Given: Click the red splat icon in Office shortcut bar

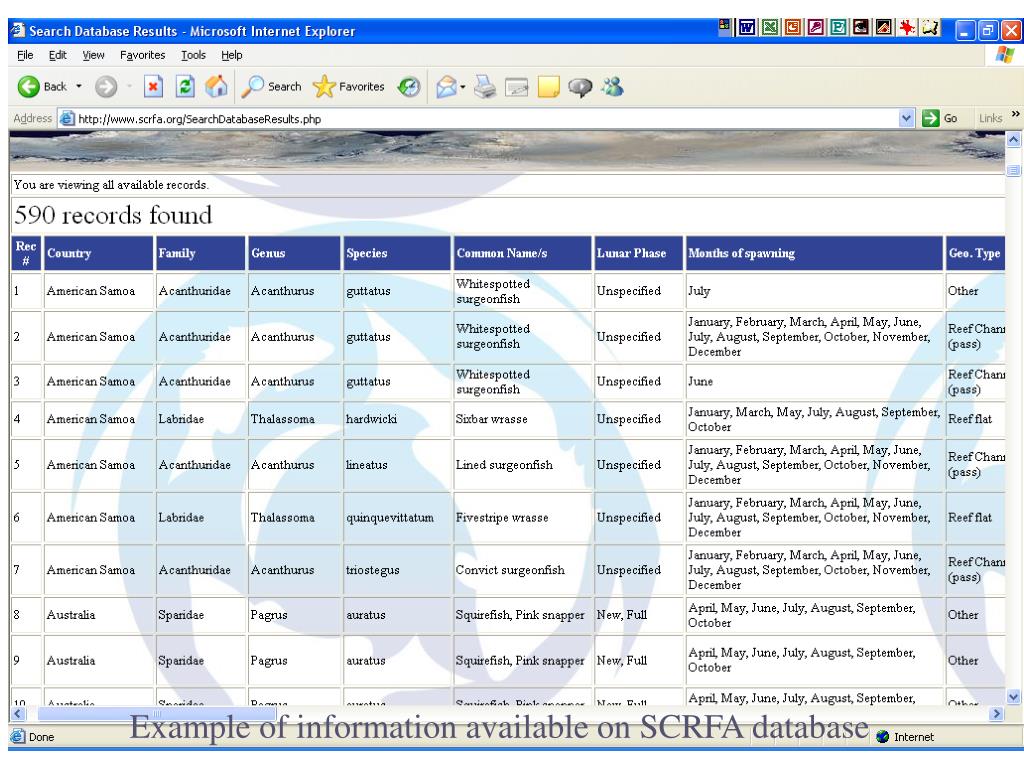Looking at the screenshot, I should pyautogui.click(x=907, y=27).
